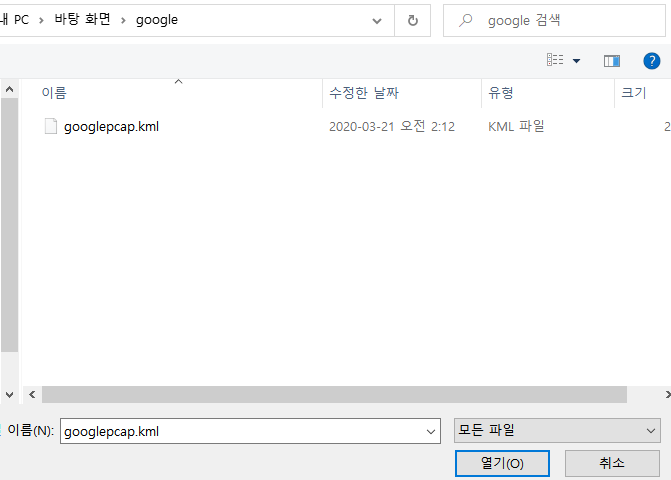Image resolution: width=671 pixels, height=480 pixels.
Task: Open the 모든 파일 file type dropdown
Action: point(557,430)
